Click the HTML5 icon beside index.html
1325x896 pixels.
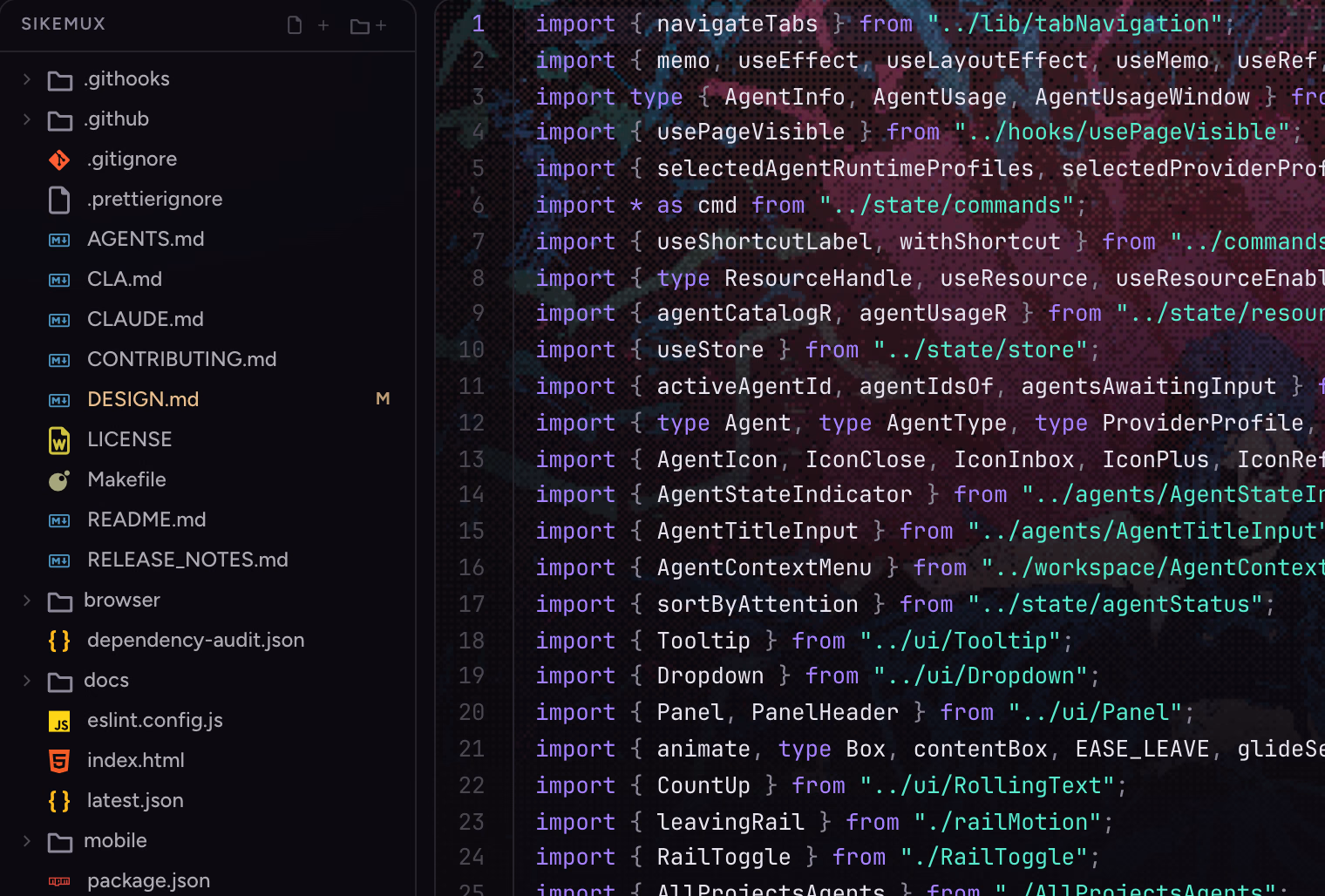pyautogui.click(x=59, y=761)
